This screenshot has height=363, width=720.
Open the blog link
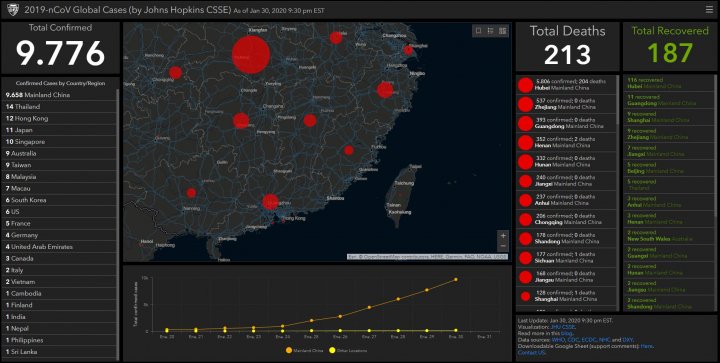click(x=566, y=333)
